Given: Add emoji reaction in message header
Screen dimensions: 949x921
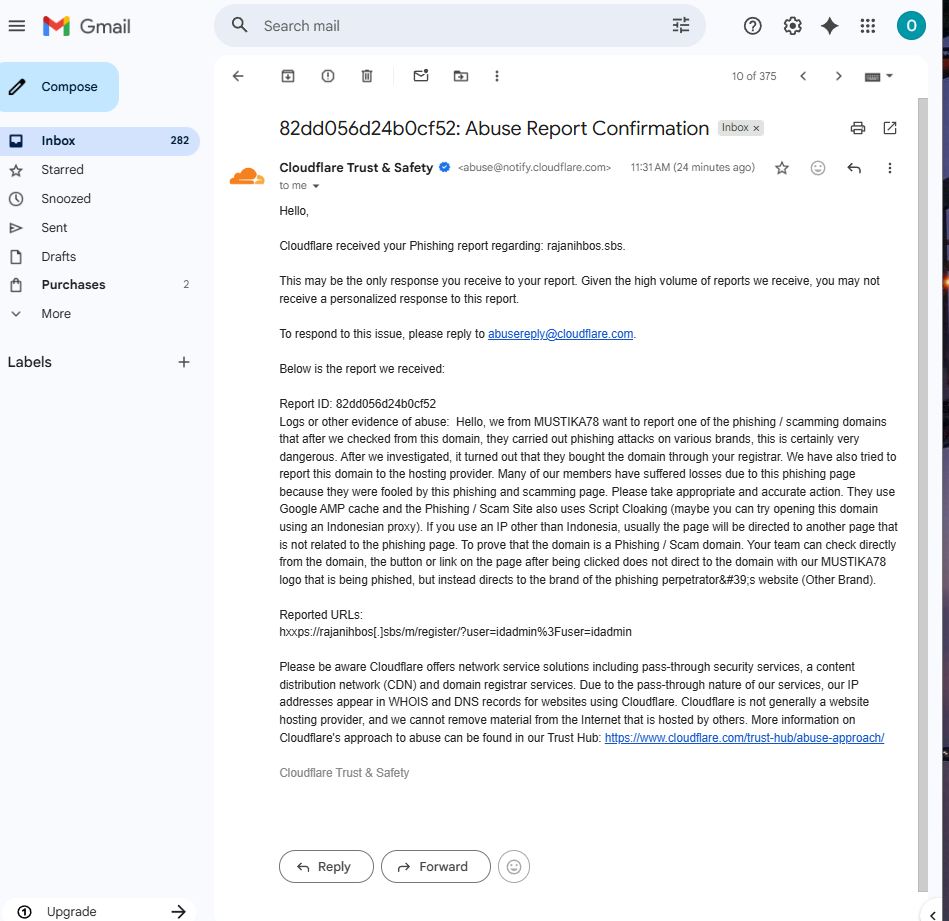Looking at the screenshot, I should (x=818, y=168).
